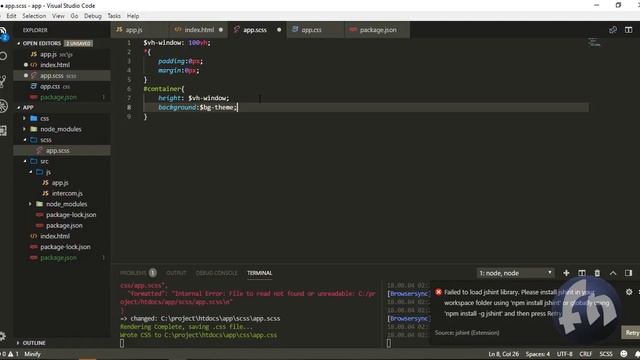Collapse the js folder
Viewport: 640px width, 360px height.
[x=30, y=172]
